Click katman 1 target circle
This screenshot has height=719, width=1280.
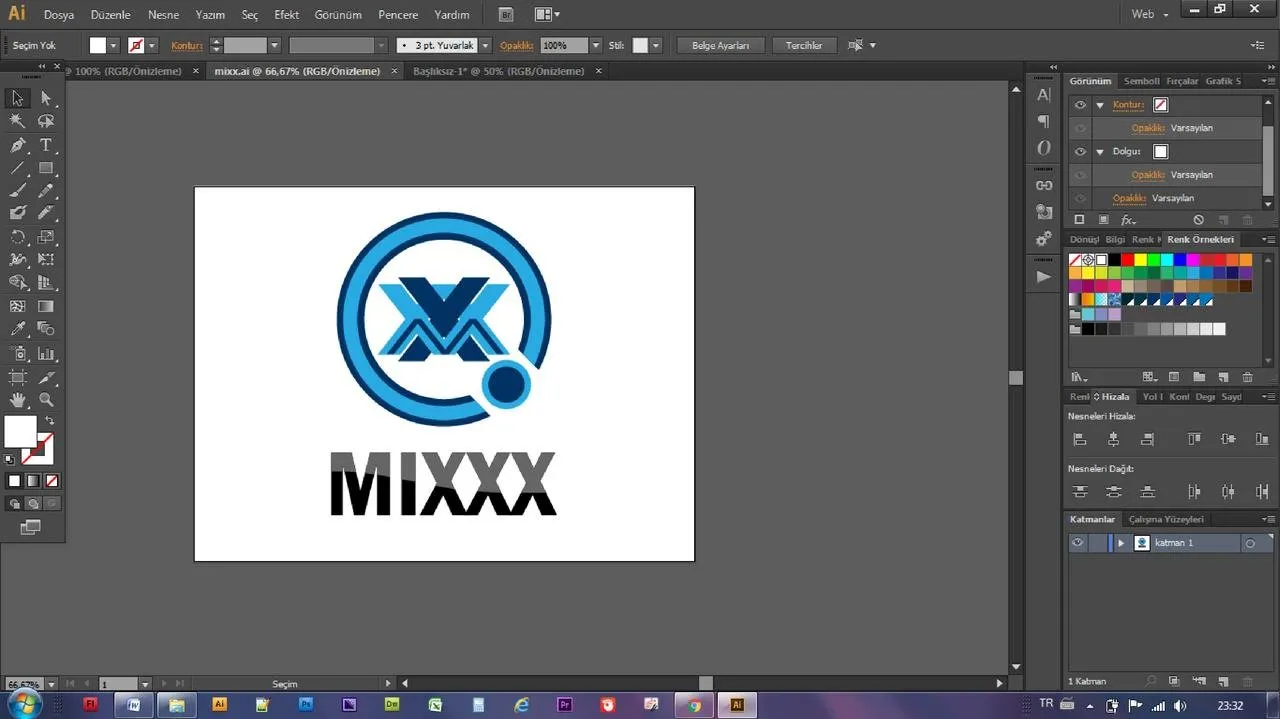(x=1249, y=543)
